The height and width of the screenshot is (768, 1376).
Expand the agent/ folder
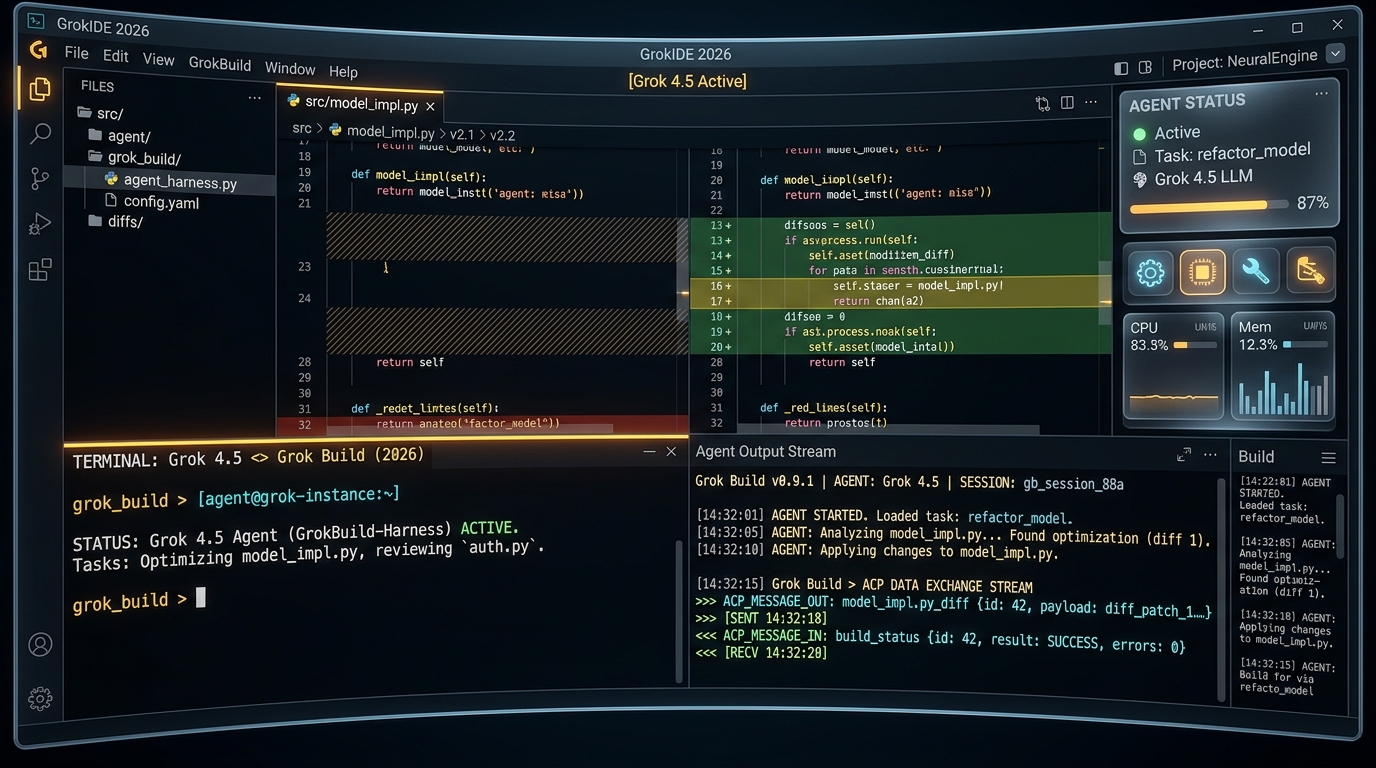coord(119,135)
